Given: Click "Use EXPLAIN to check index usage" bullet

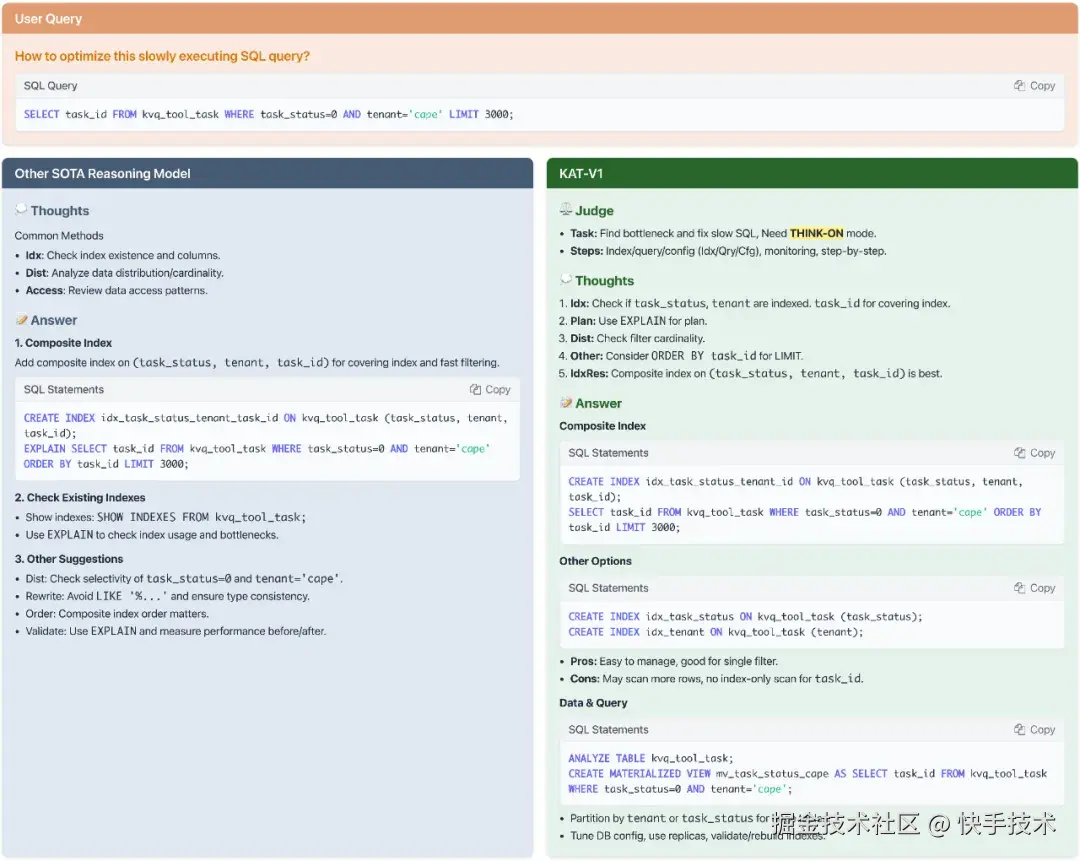Looking at the screenshot, I should [152, 535].
